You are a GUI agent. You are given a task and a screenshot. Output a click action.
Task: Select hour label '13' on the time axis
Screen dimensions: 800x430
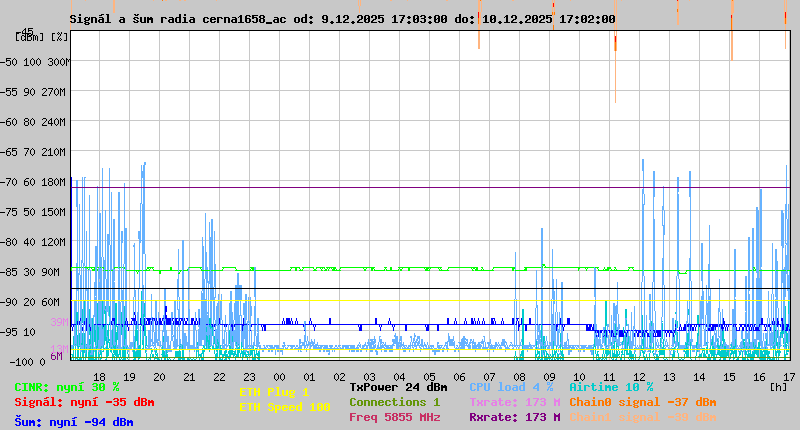tap(669, 377)
